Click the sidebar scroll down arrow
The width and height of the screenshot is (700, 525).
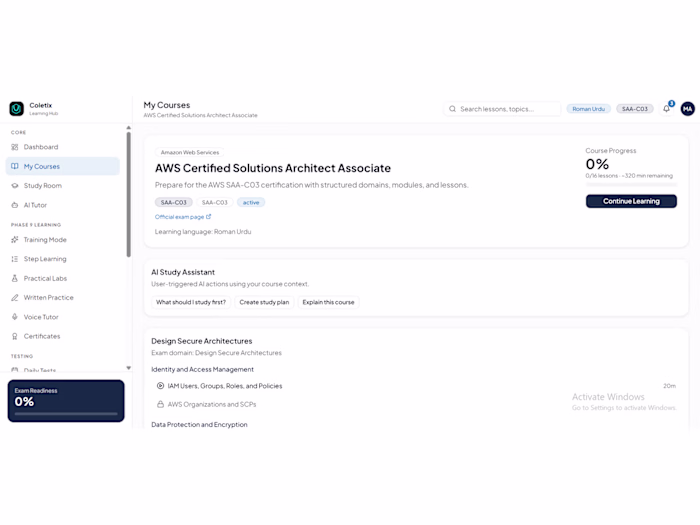[x=129, y=368]
